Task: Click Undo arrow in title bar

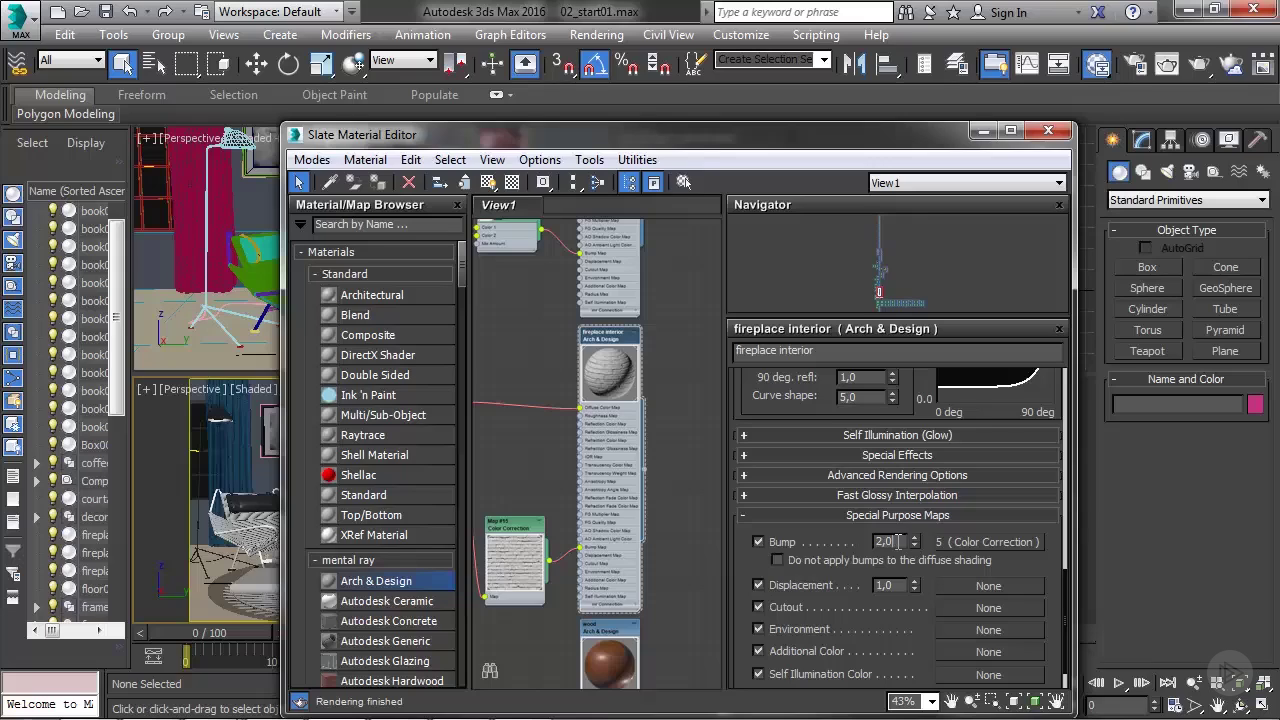Action: [x=130, y=12]
